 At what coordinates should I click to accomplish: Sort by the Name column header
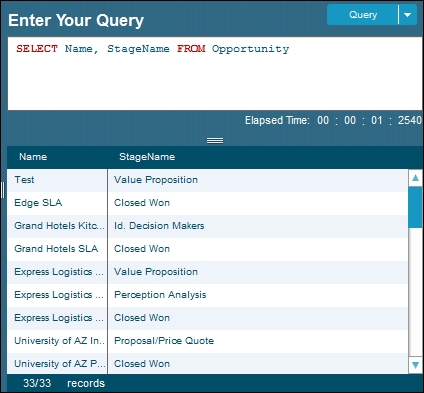(33, 157)
